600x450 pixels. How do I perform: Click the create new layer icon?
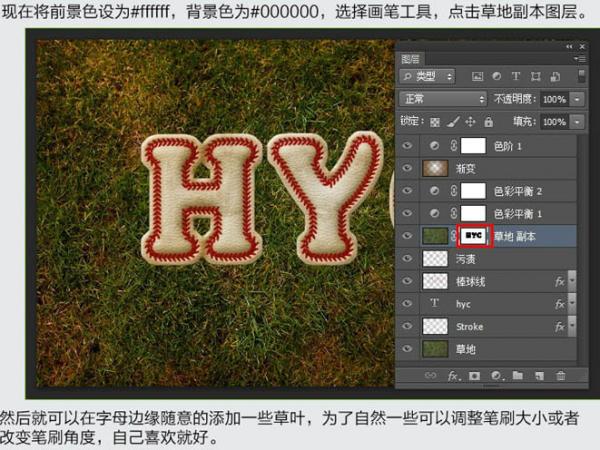539,375
